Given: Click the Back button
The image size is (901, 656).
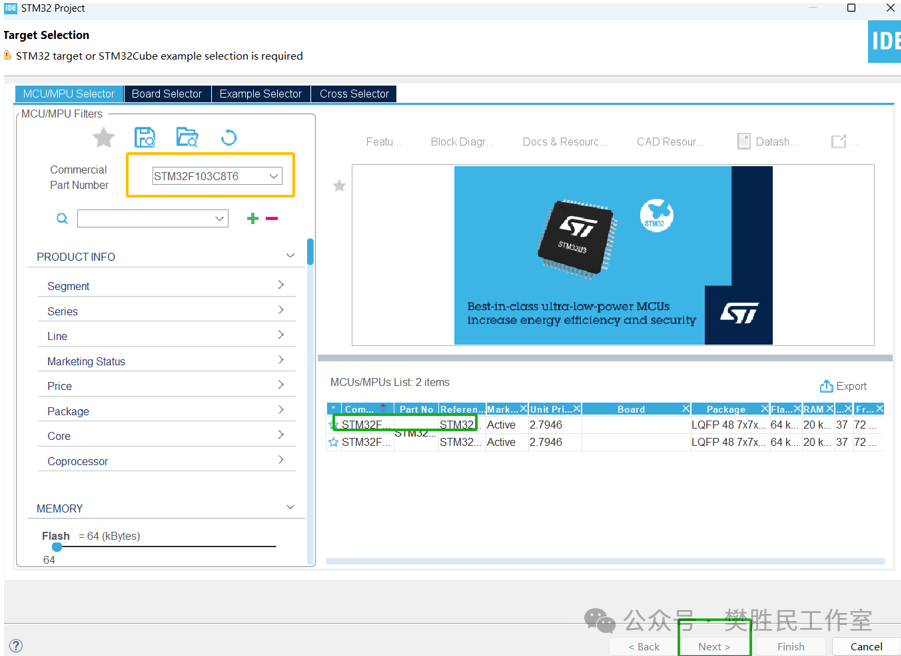Looking at the screenshot, I should [644, 647].
